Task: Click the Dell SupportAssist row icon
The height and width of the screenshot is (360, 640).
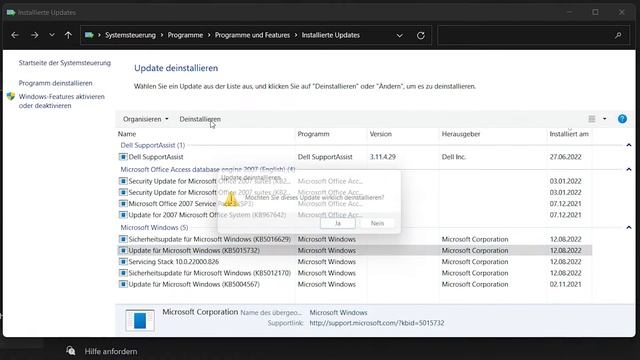Action: 123,157
